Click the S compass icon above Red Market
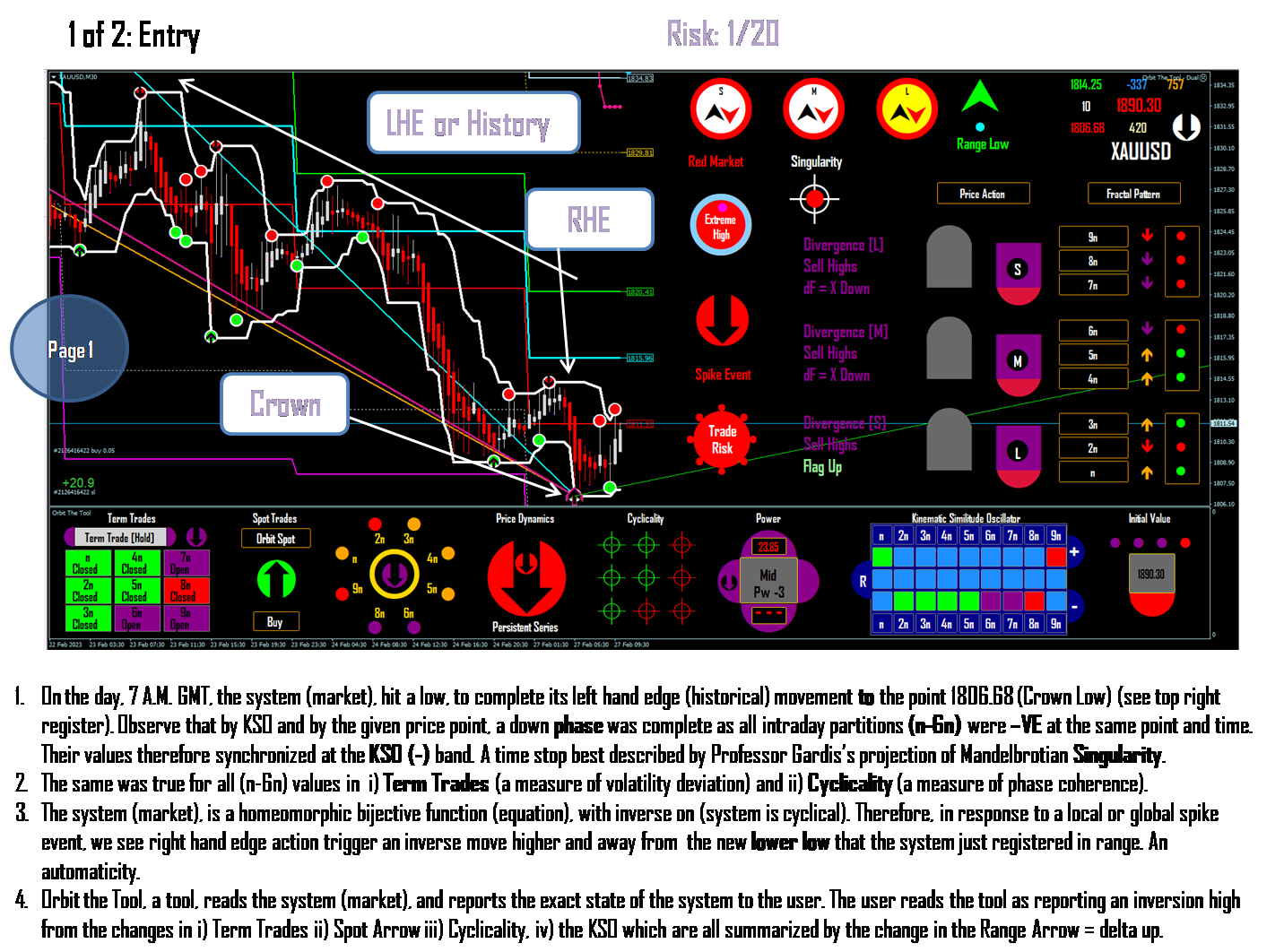 [721, 110]
